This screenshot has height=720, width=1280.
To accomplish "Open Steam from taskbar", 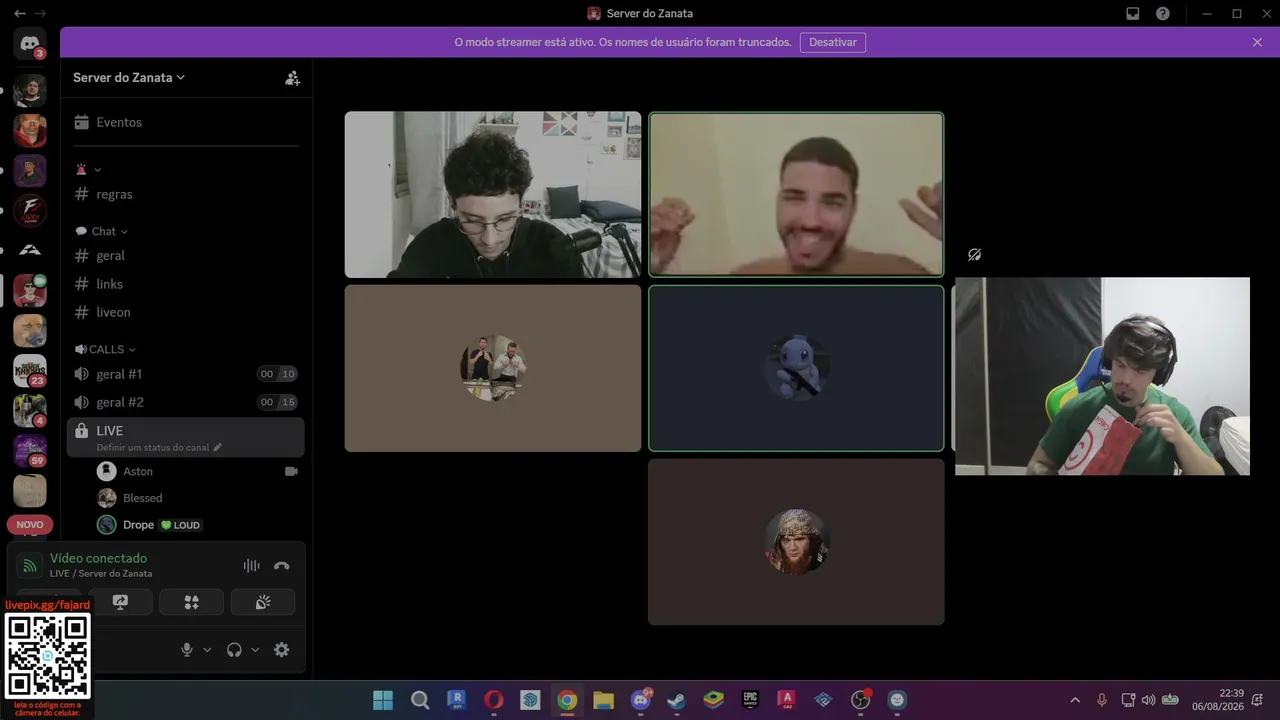I will (677, 700).
